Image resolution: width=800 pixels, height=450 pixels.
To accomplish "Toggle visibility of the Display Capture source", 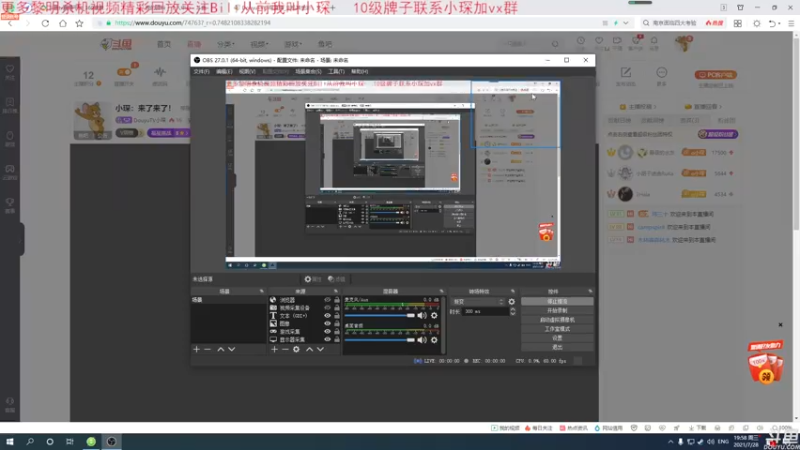I will pos(328,339).
